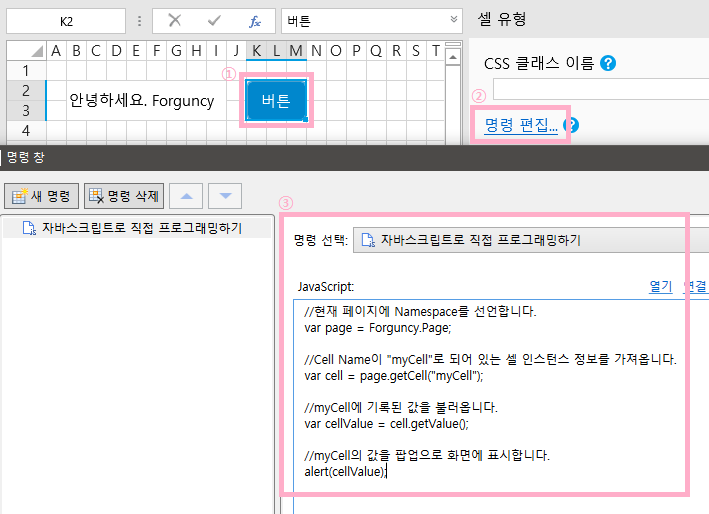Image resolution: width=709 pixels, height=514 pixels.
Task: Select column K header in the grid
Action: click(256, 51)
